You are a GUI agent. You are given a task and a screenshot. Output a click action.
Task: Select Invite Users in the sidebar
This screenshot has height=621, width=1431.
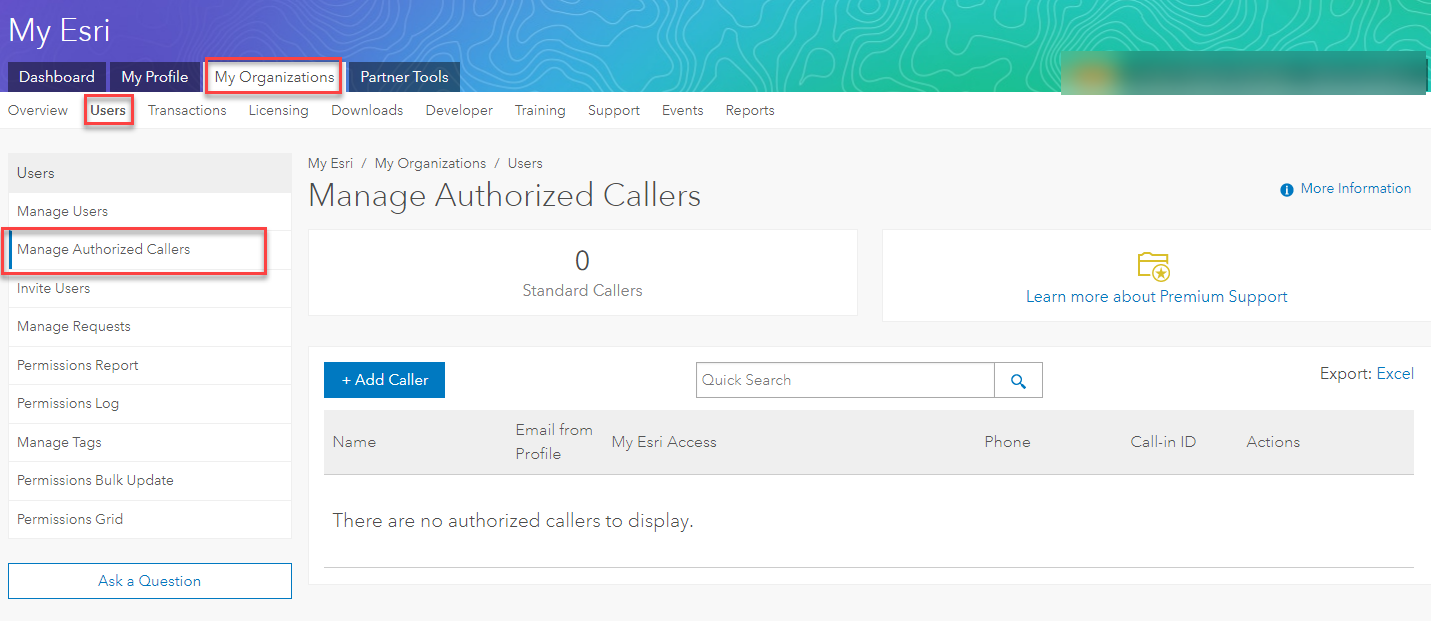[x=54, y=289]
